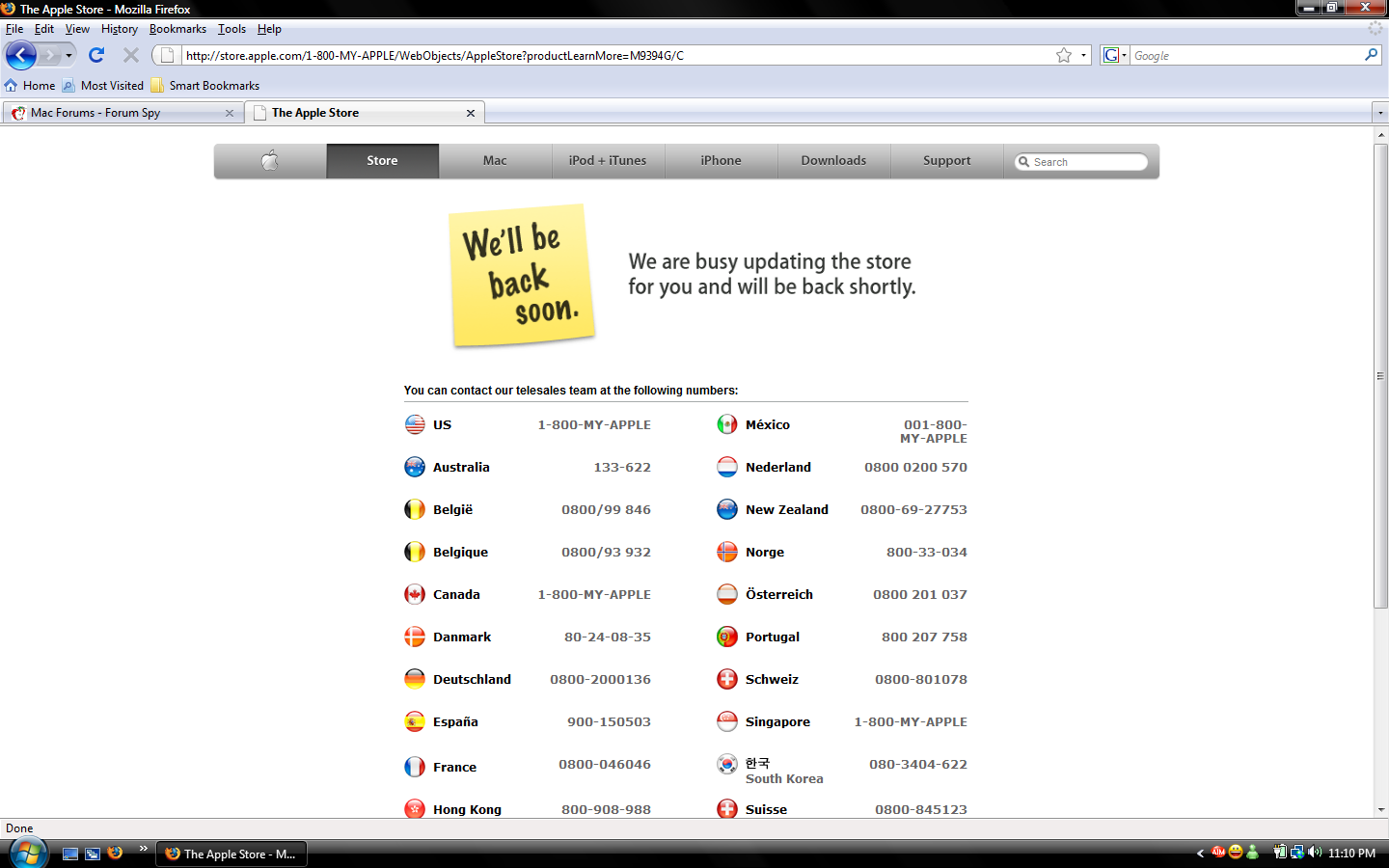
Task: Open the View menu
Action: [x=77, y=29]
